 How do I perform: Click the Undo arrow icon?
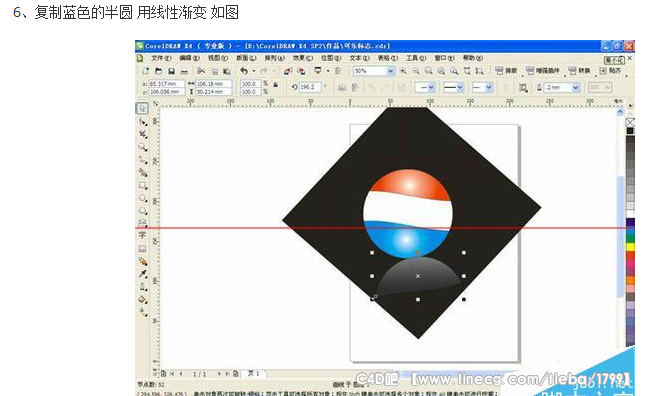[244, 71]
